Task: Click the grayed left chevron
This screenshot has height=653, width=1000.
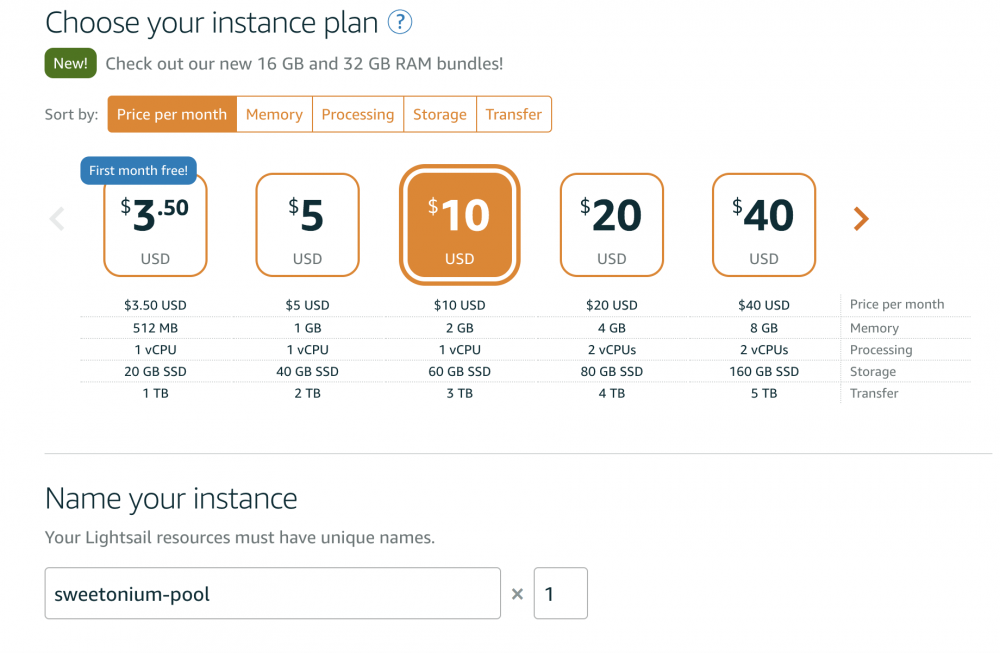Action: (57, 218)
